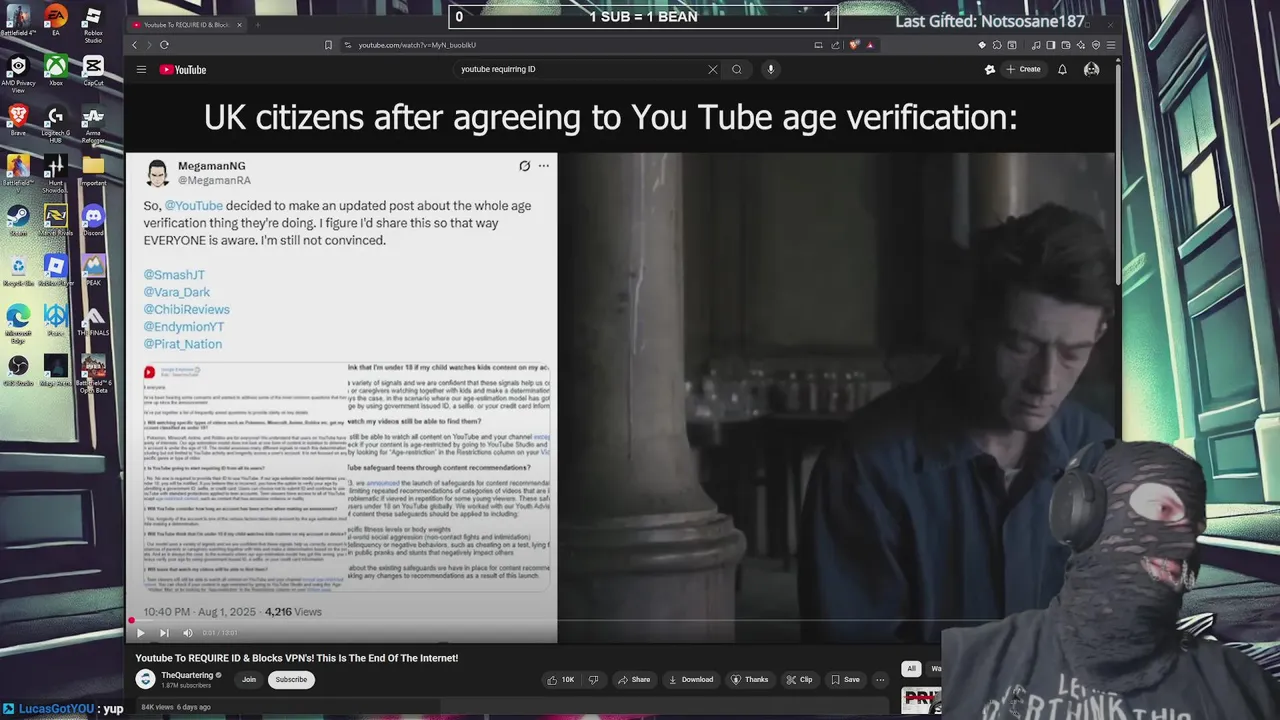Open more actions three-dot menu
The height and width of the screenshot is (720, 1280).
(x=880, y=680)
